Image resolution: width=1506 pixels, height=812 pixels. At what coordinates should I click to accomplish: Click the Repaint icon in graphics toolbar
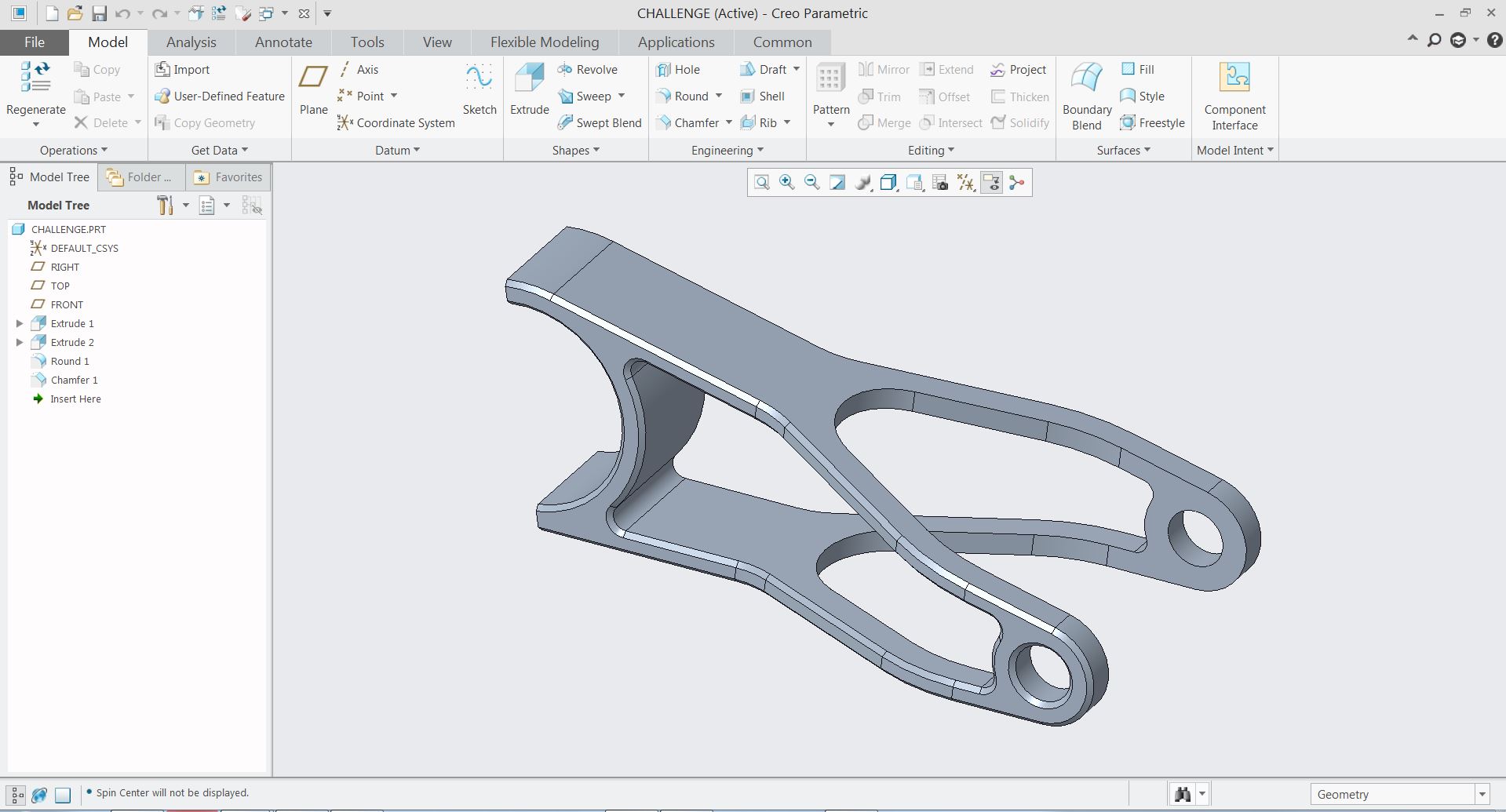[837, 183]
